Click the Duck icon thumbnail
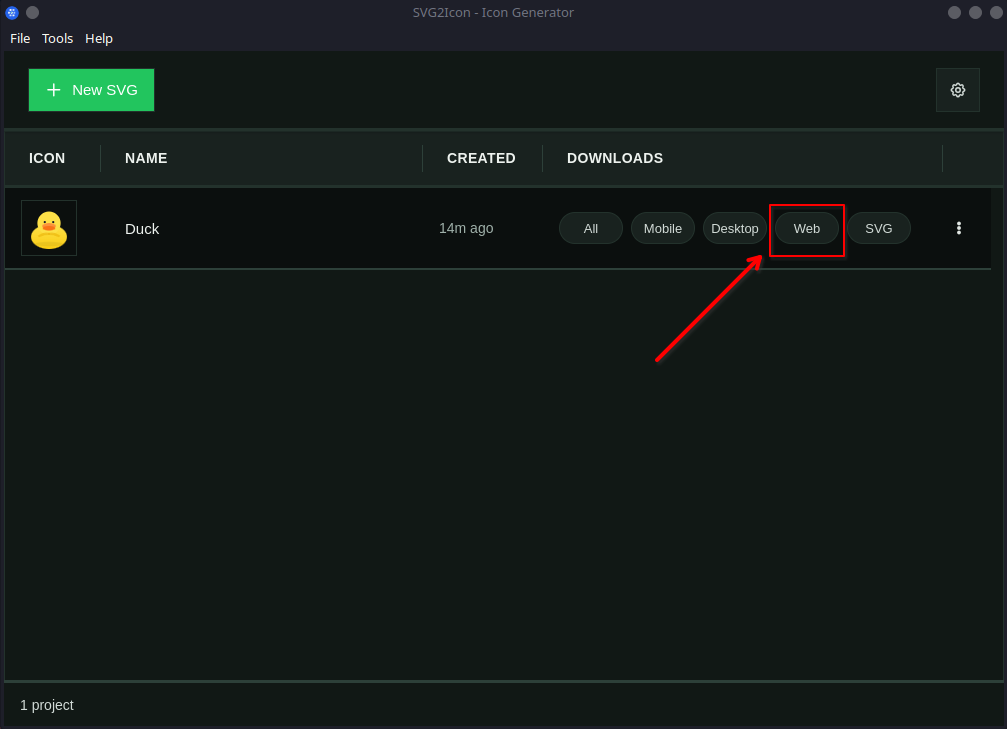This screenshot has height=729, width=1007. pos(48,227)
